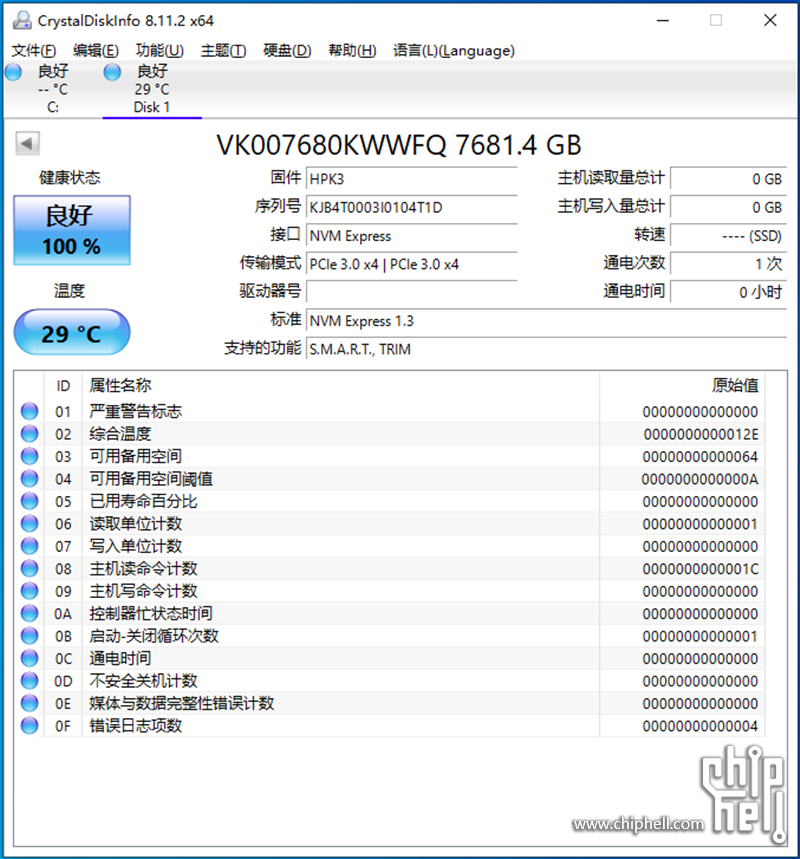
Task: Click the Disk 1 status orb
Action: [x=112, y=72]
